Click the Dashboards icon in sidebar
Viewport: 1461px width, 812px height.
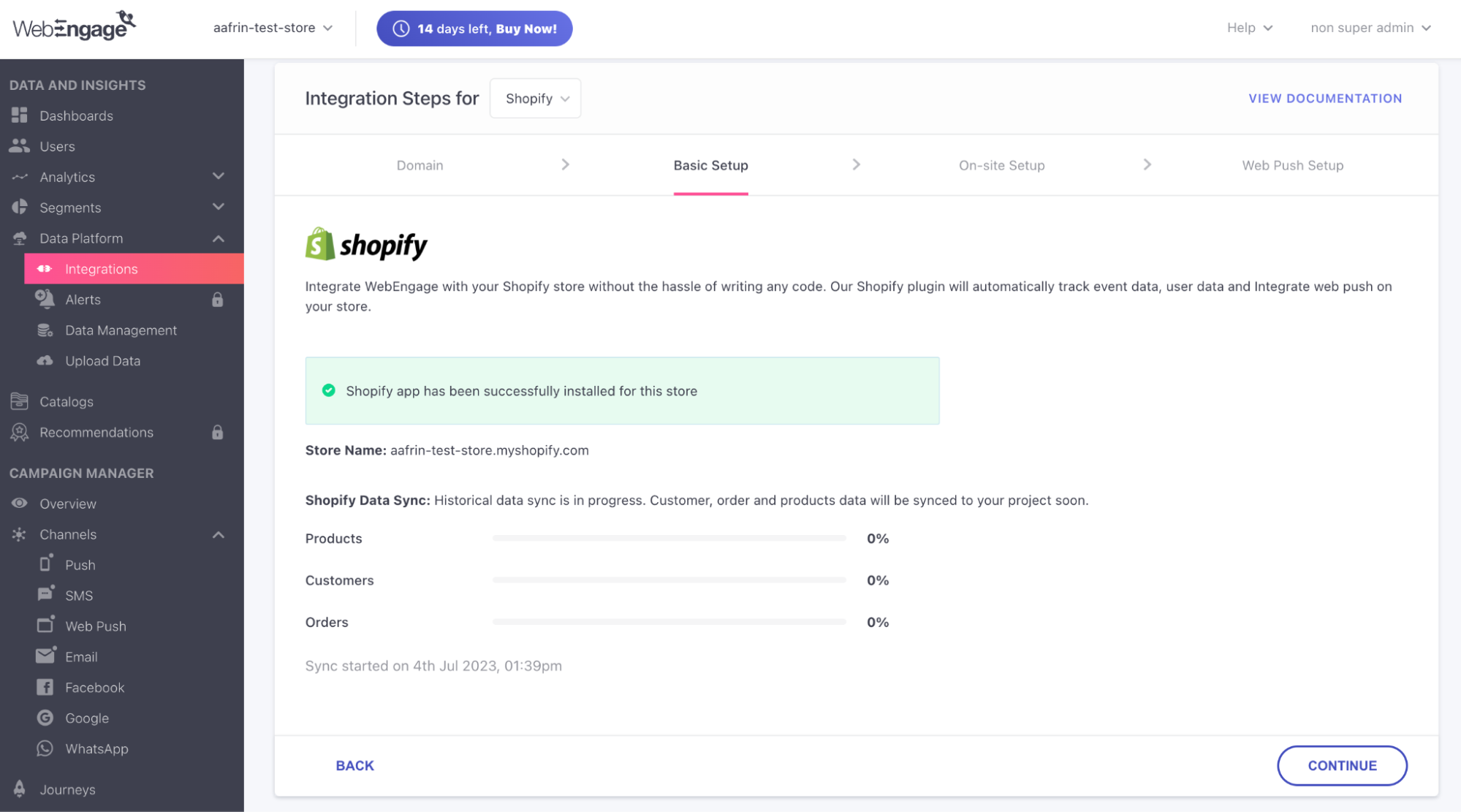20,115
